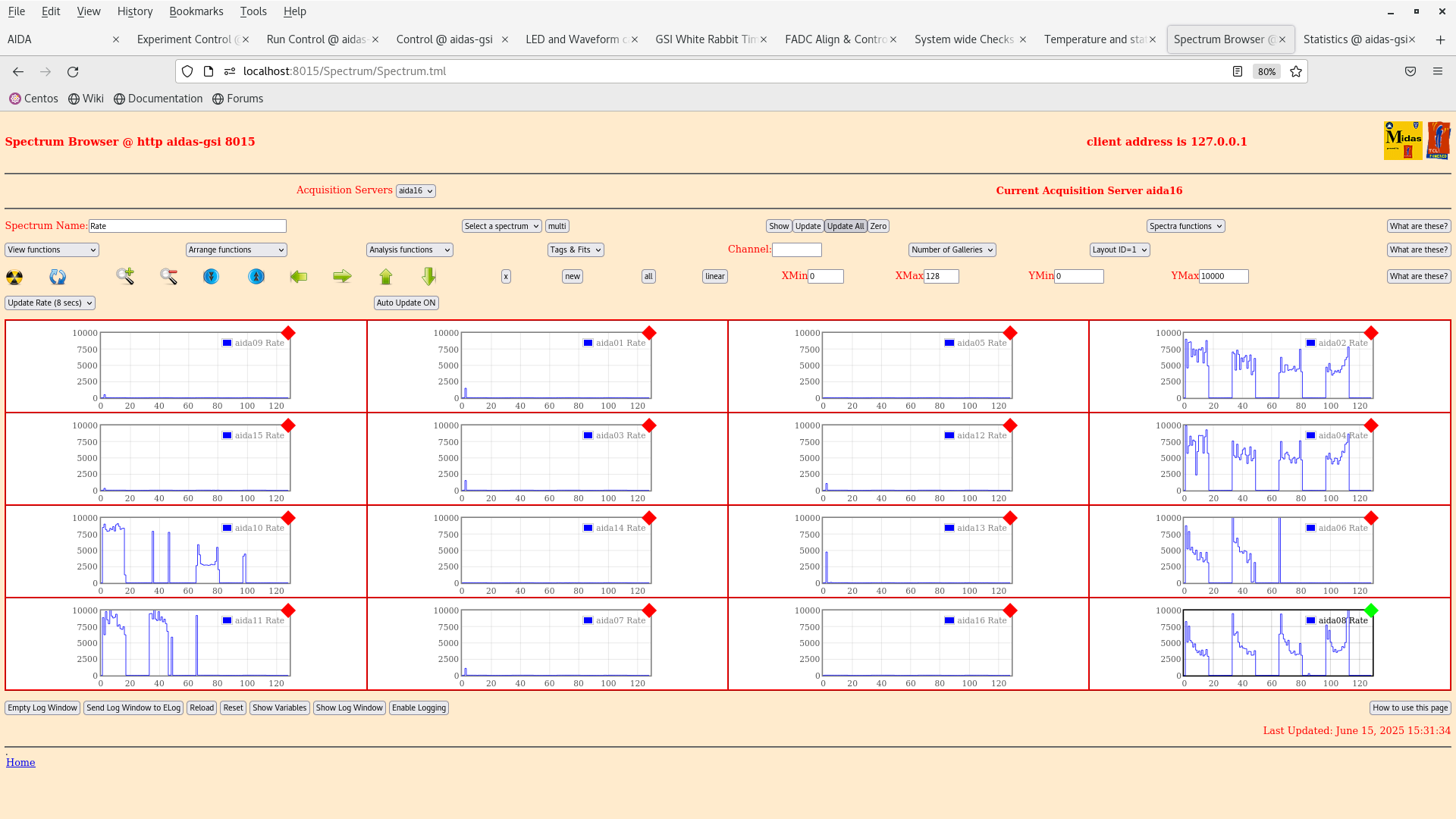Click the green left arrow icon
Image resolution: width=1456 pixels, height=819 pixels.
pos(299,276)
